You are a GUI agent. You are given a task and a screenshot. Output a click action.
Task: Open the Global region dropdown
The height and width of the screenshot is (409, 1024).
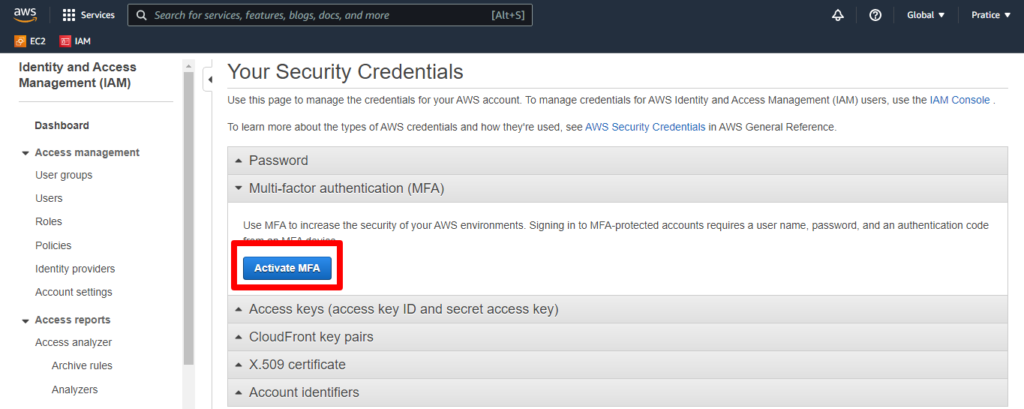[925, 15]
